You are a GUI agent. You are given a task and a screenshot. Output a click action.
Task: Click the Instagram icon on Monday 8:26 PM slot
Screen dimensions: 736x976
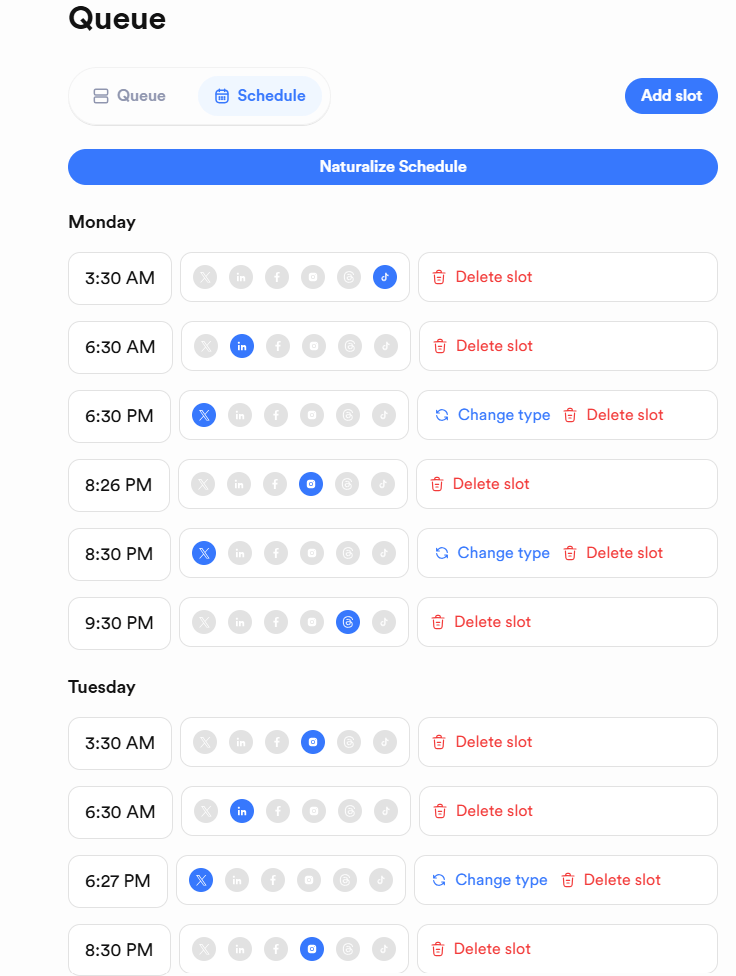(311, 484)
